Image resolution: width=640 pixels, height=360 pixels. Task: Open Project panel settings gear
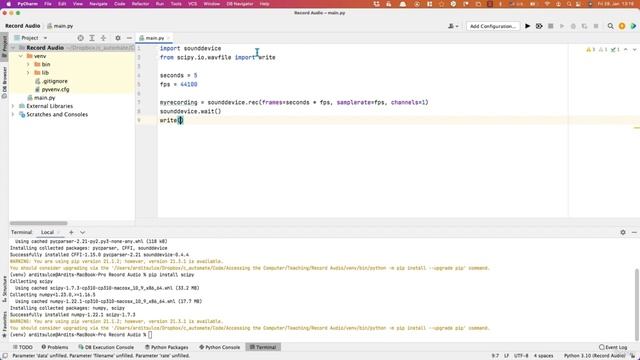118,38
